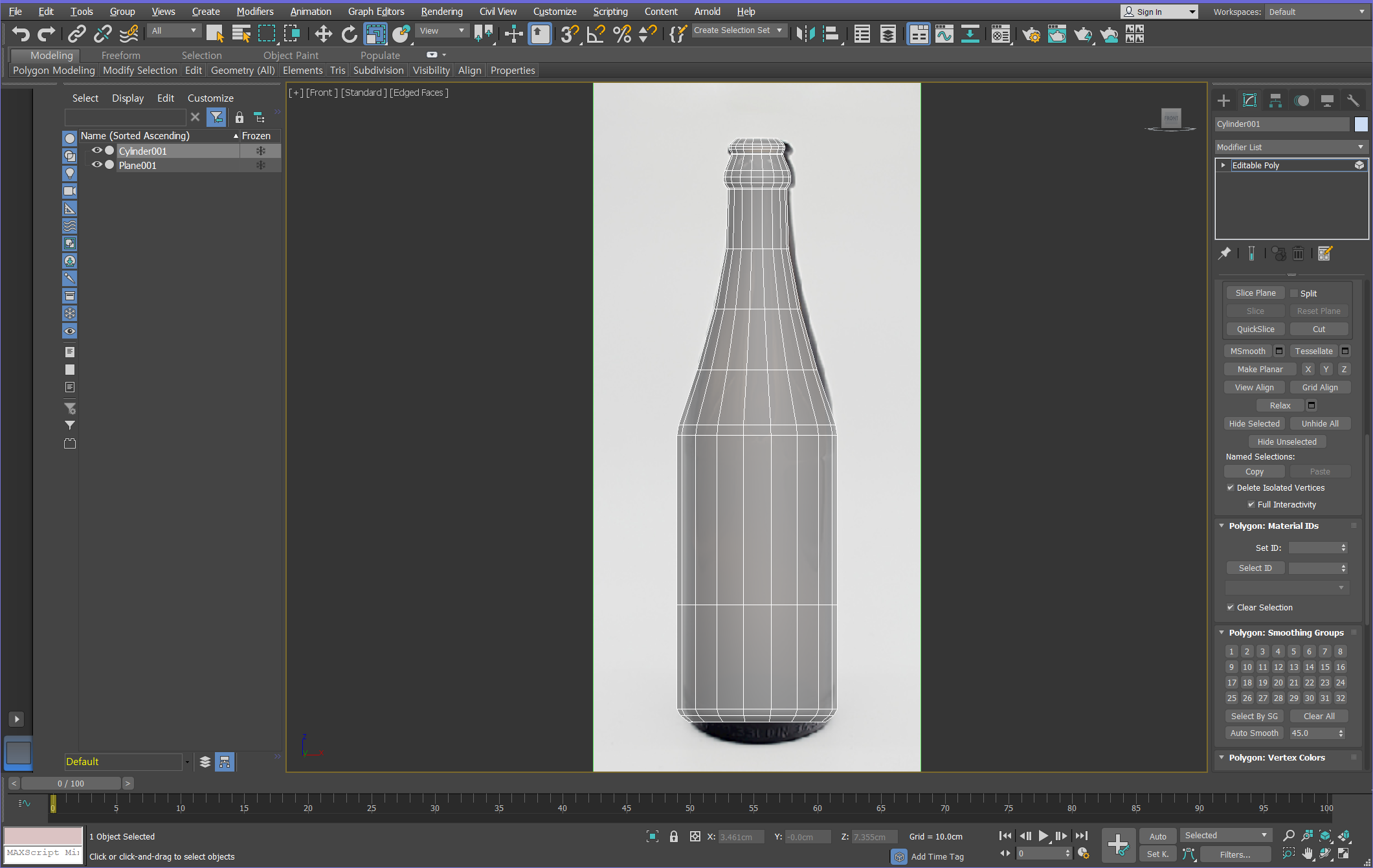This screenshot has width=1373, height=868.
Task: Open the Workspaces Default dropdown
Action: coord(1317,12)
